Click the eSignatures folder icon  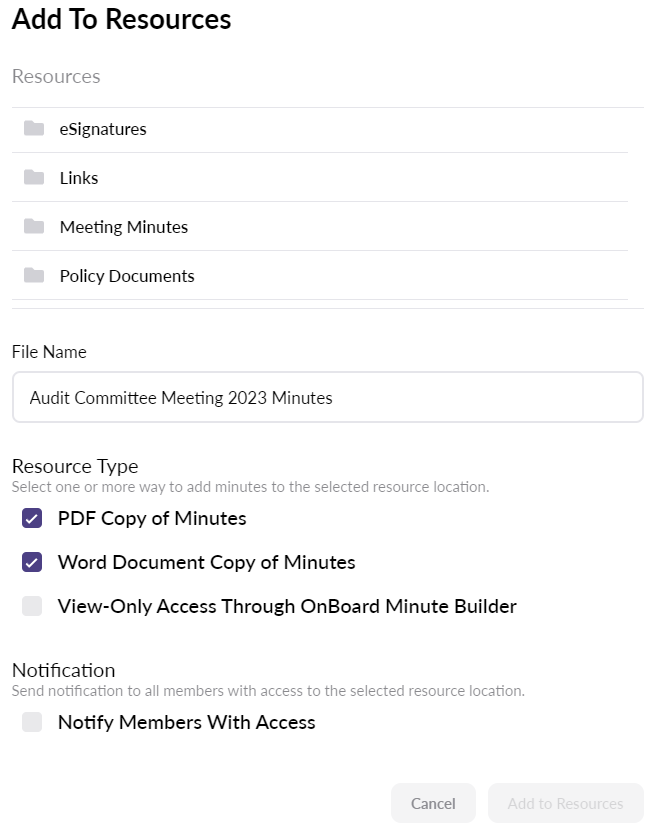pyautogui.click(x=34, y=129)
